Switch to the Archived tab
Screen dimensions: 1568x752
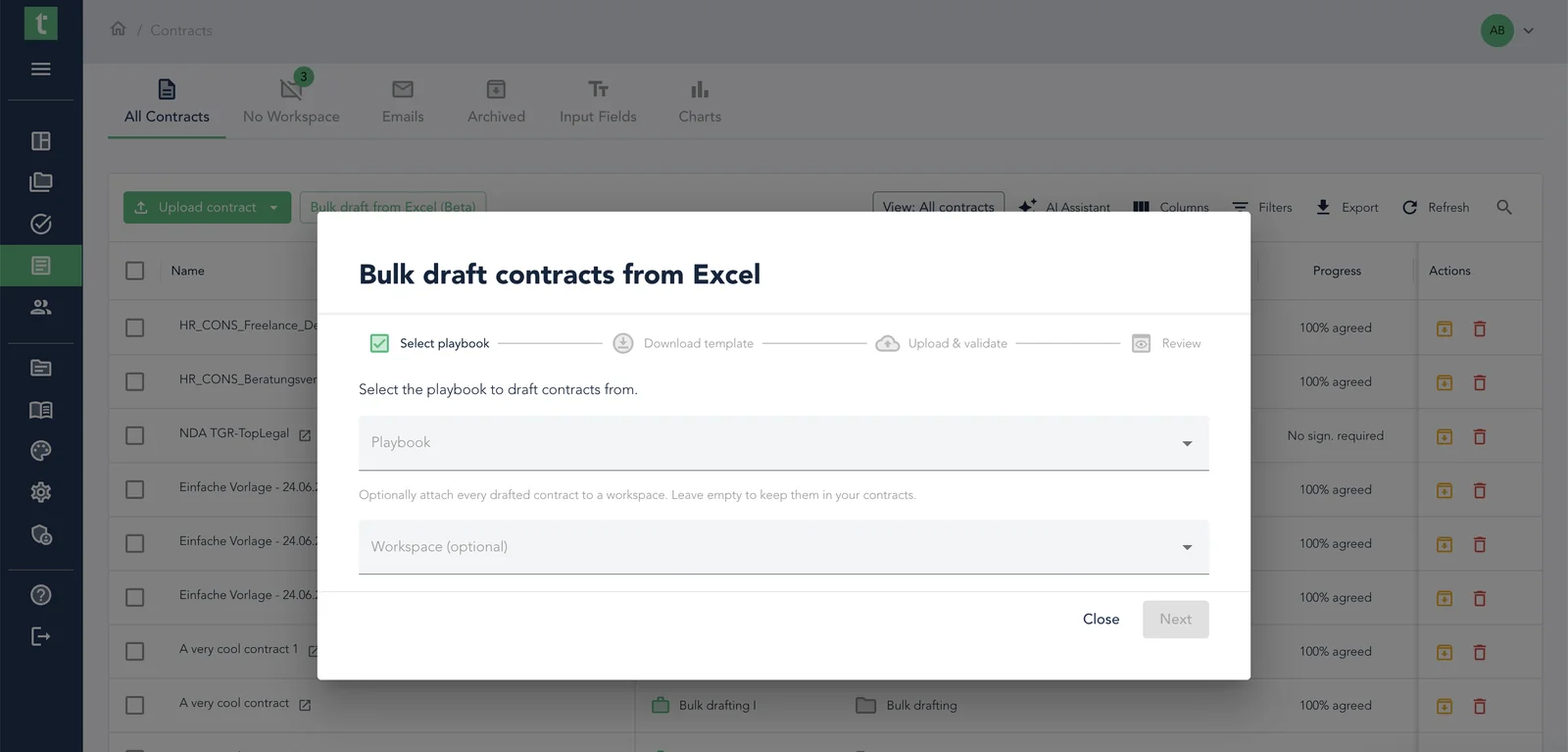point(496,102)
